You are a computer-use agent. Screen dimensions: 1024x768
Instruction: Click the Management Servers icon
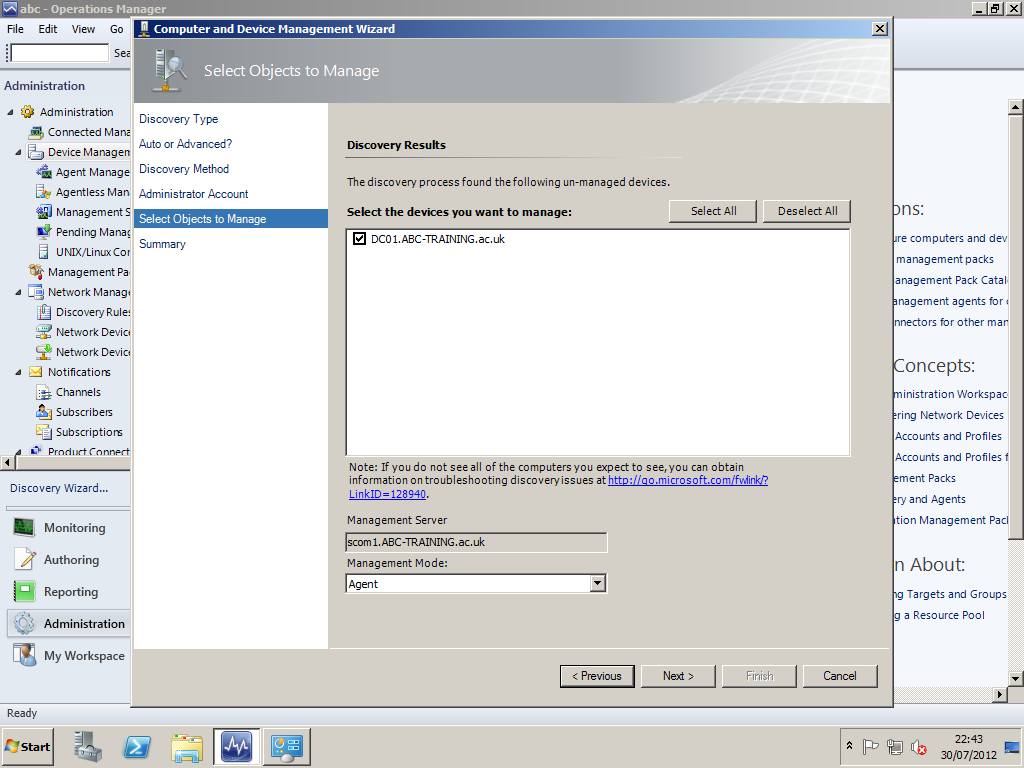click(44, 212)
